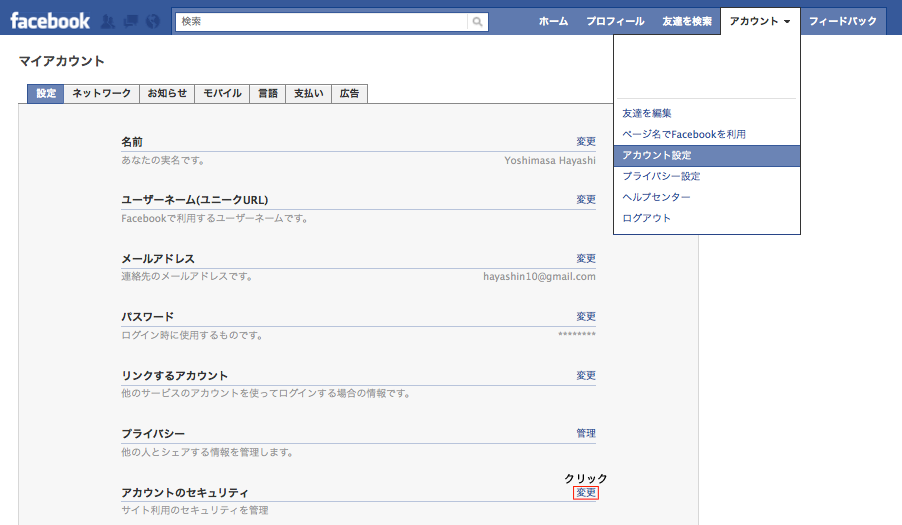Click the Facebook logo
This screenshot has height=525, width=902.
(50, 20)
